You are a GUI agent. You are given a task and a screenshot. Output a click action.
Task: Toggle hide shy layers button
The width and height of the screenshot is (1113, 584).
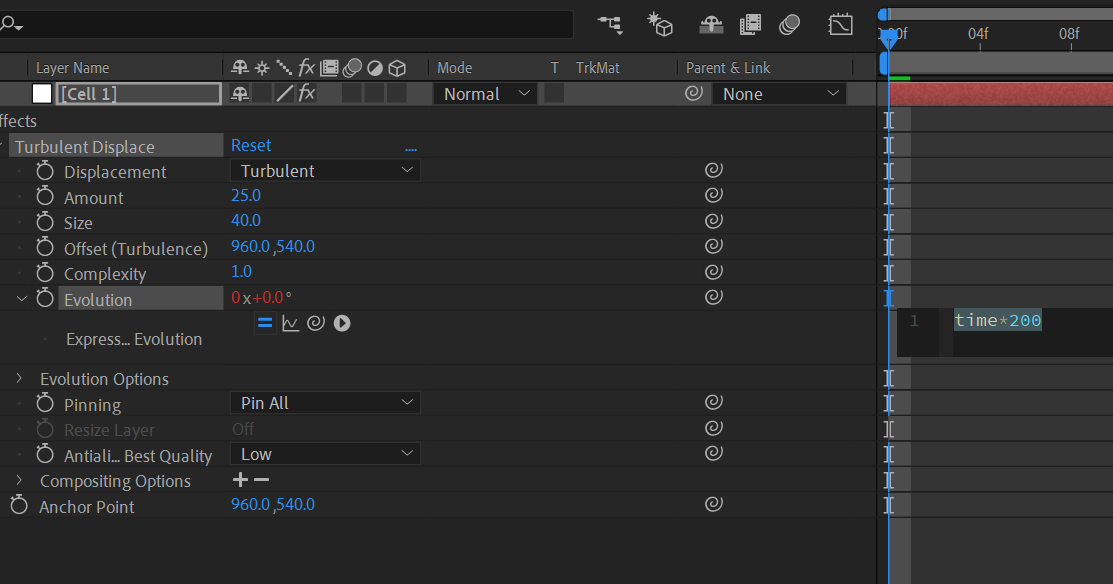(x=711, y=24)
